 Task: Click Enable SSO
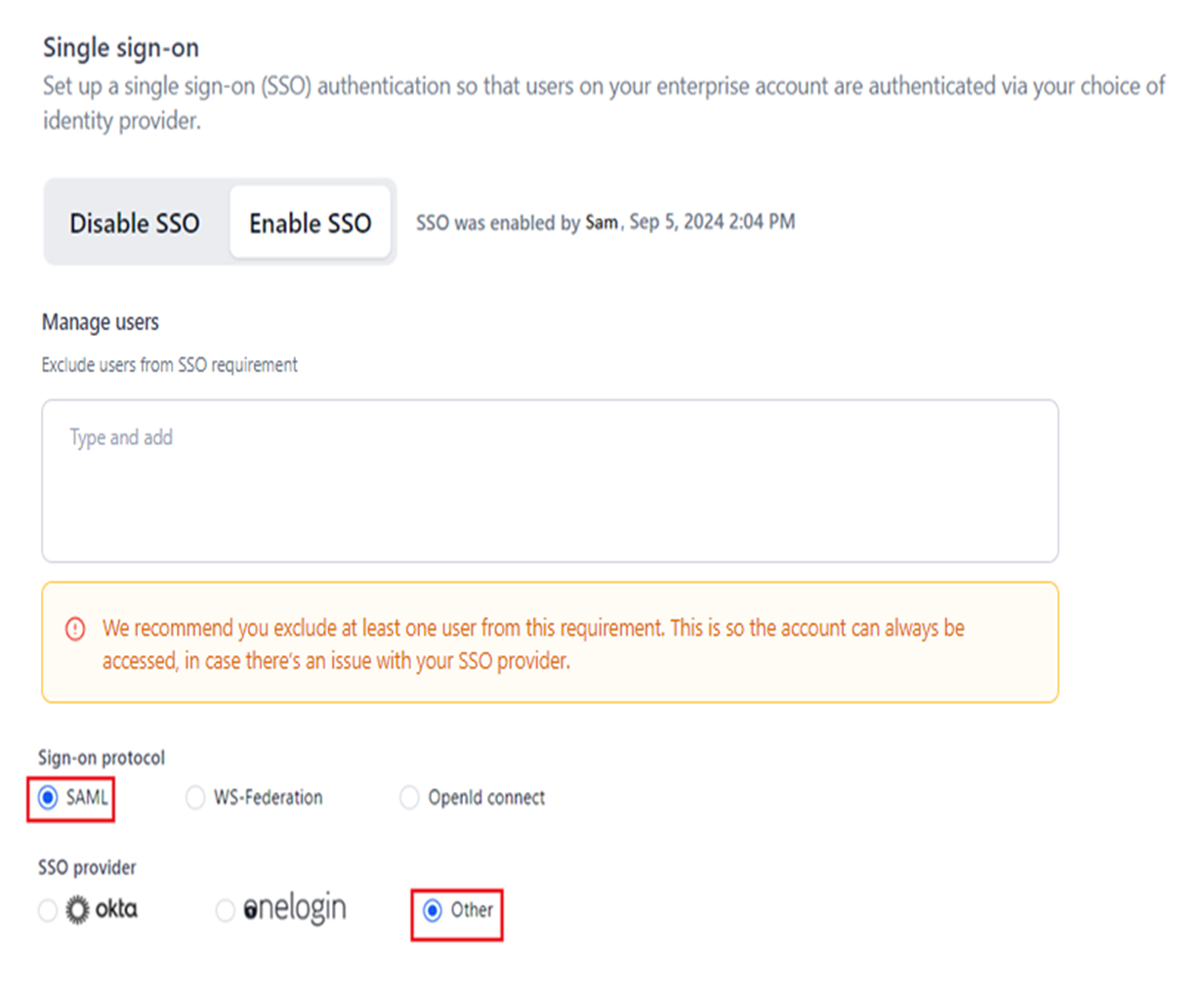pos(309,223)
